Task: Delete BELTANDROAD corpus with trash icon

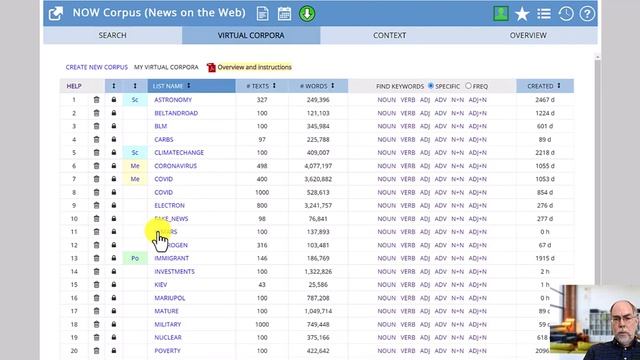Action: coord(96,113)
